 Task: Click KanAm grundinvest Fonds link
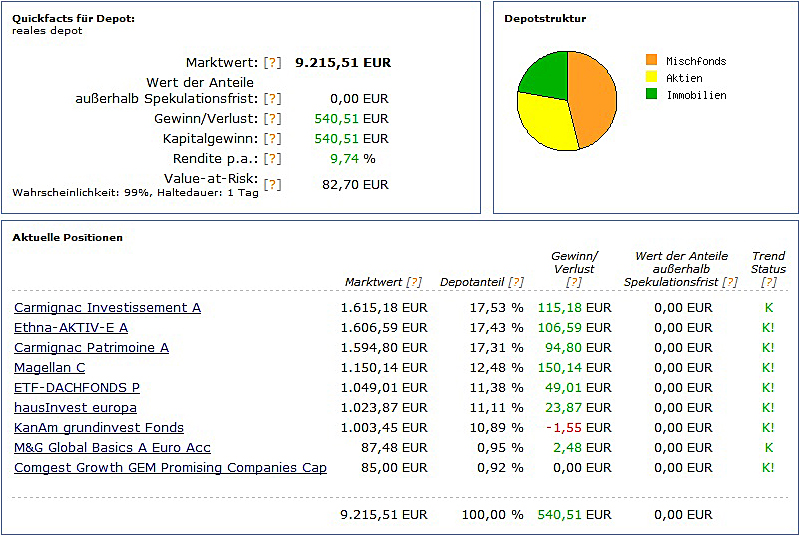click(x=99, y=428)
